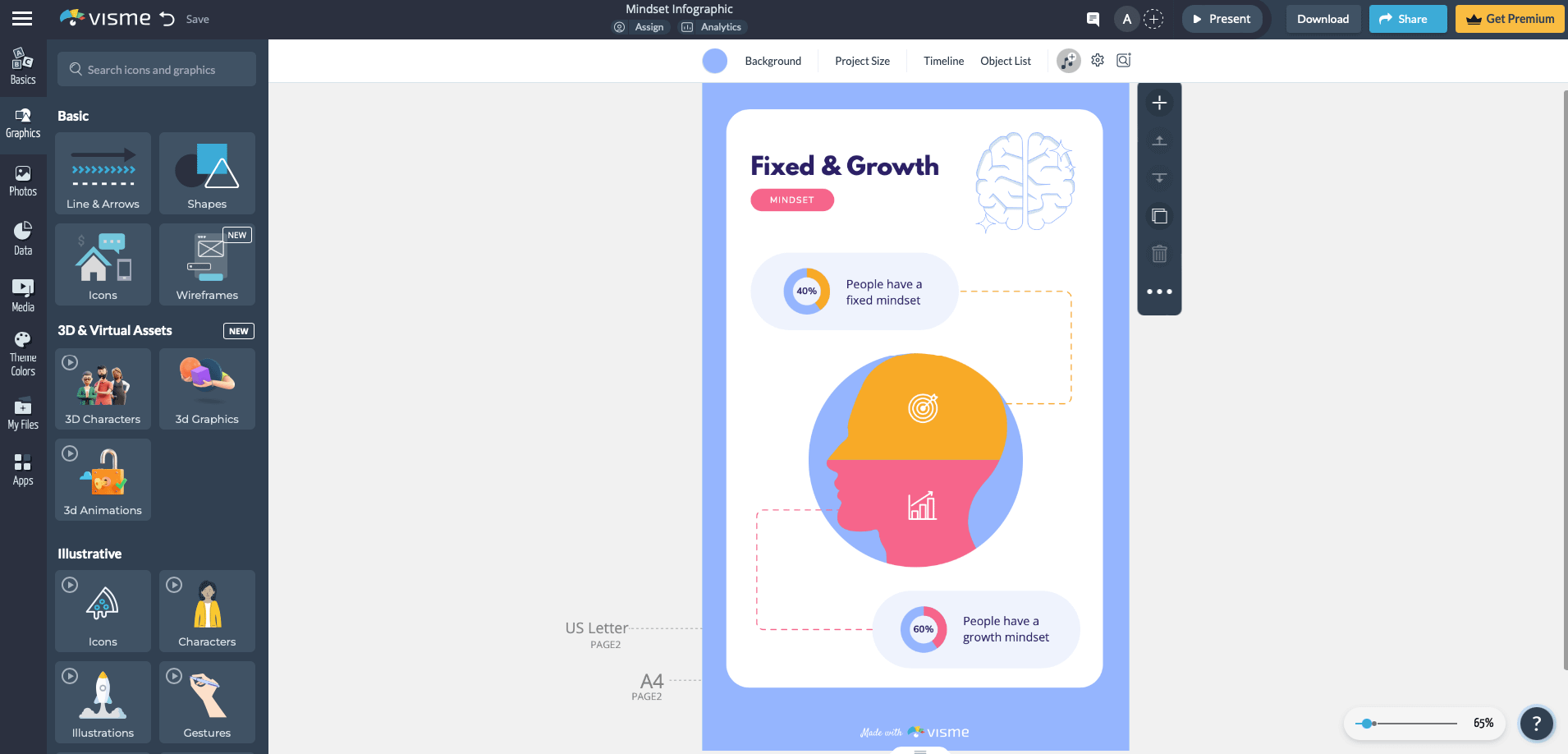Duplicate the current page
Image resolution: width=1568 pixels, height=754 pixels.
click(x=1159, y=216)
